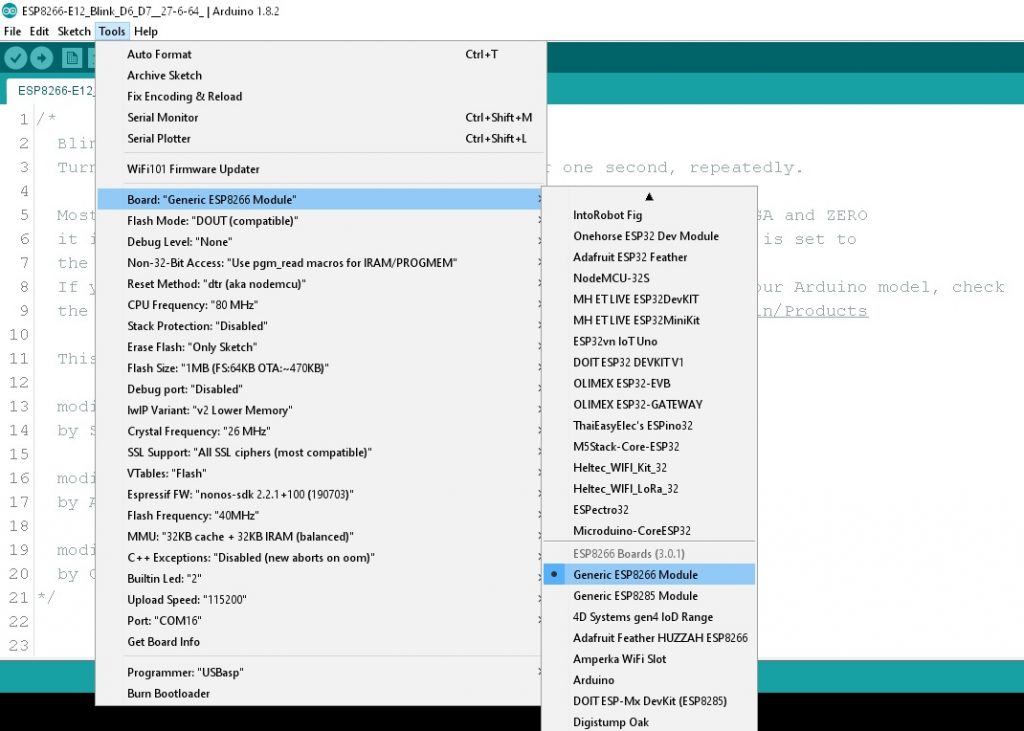The image size is (1024, 731).
Task: Expand Crystal Frequency: 26 MHz submenu
Action: [320, 431]
